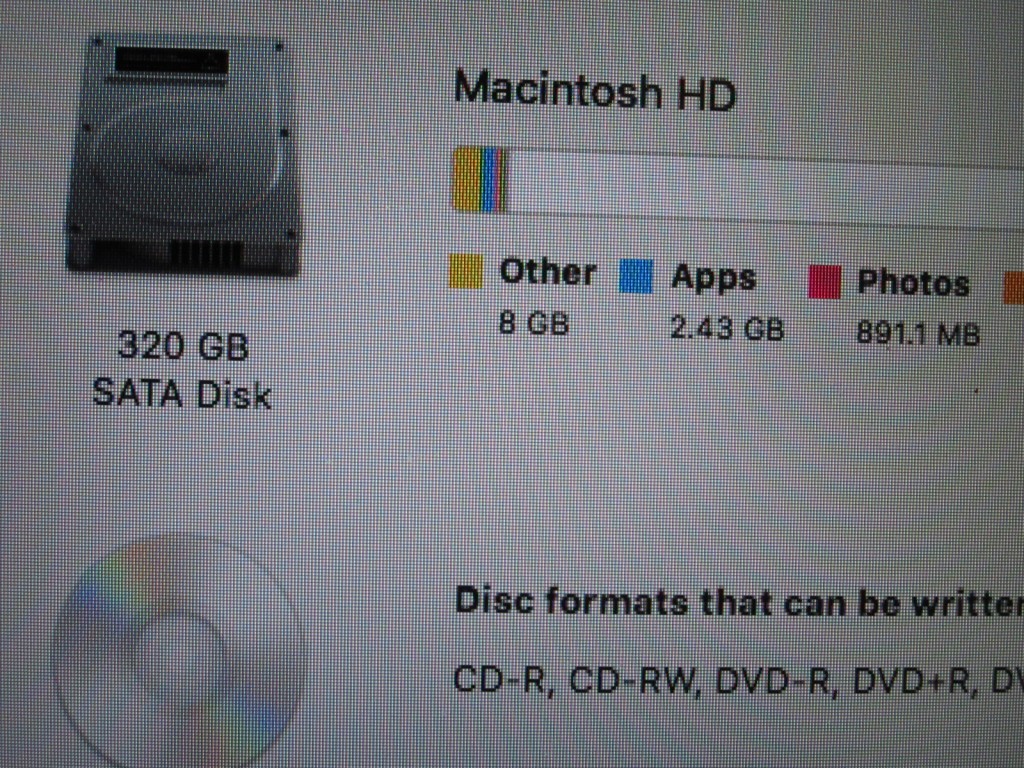Click the blue segment of storage bar
This screenshot has width=1024, height=768.
(x=490, y=180)
